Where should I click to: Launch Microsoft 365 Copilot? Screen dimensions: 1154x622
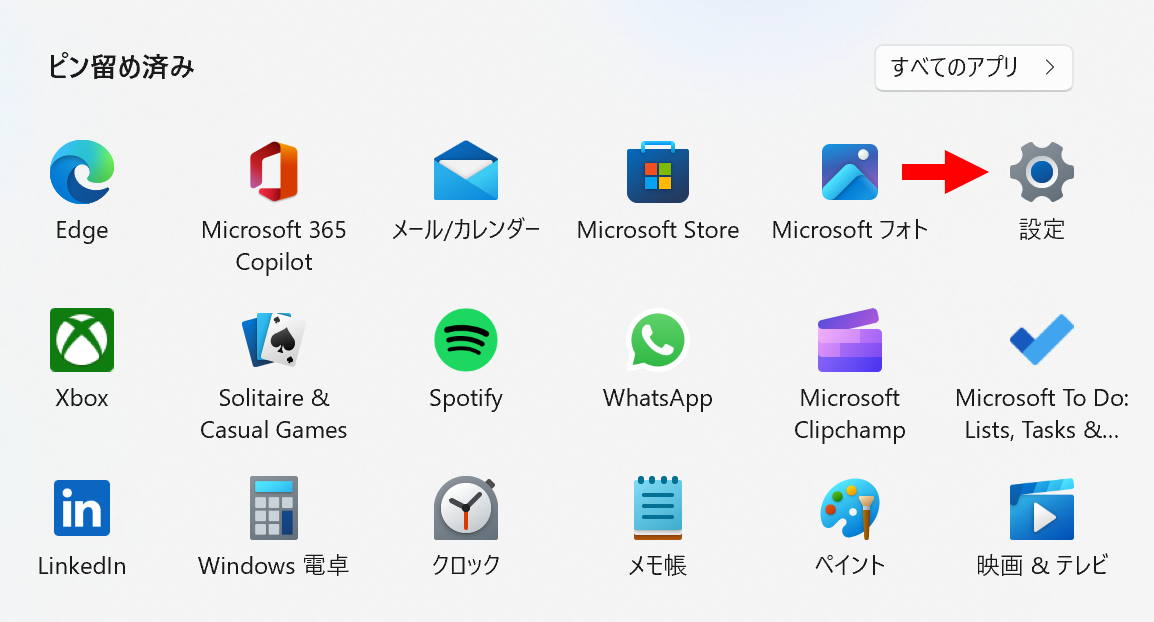coord(274,172)
